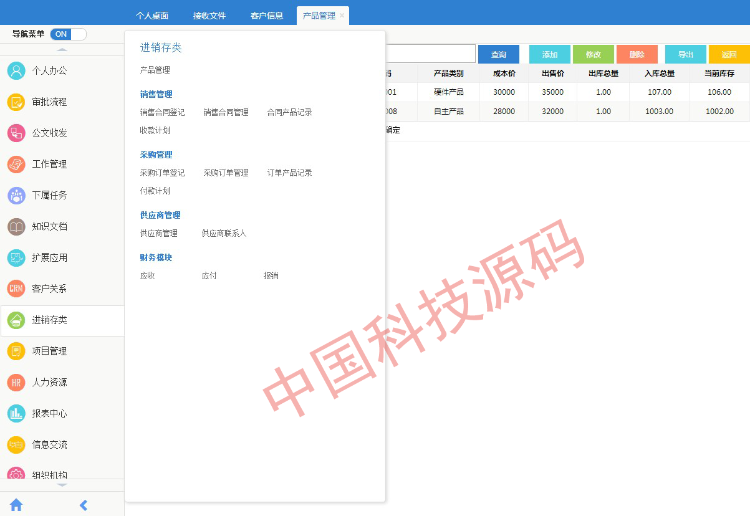This screenshot has width=750, height=516.
Task: Toggle the 导航菜单 ON switch
Action: tap(67, 34)
